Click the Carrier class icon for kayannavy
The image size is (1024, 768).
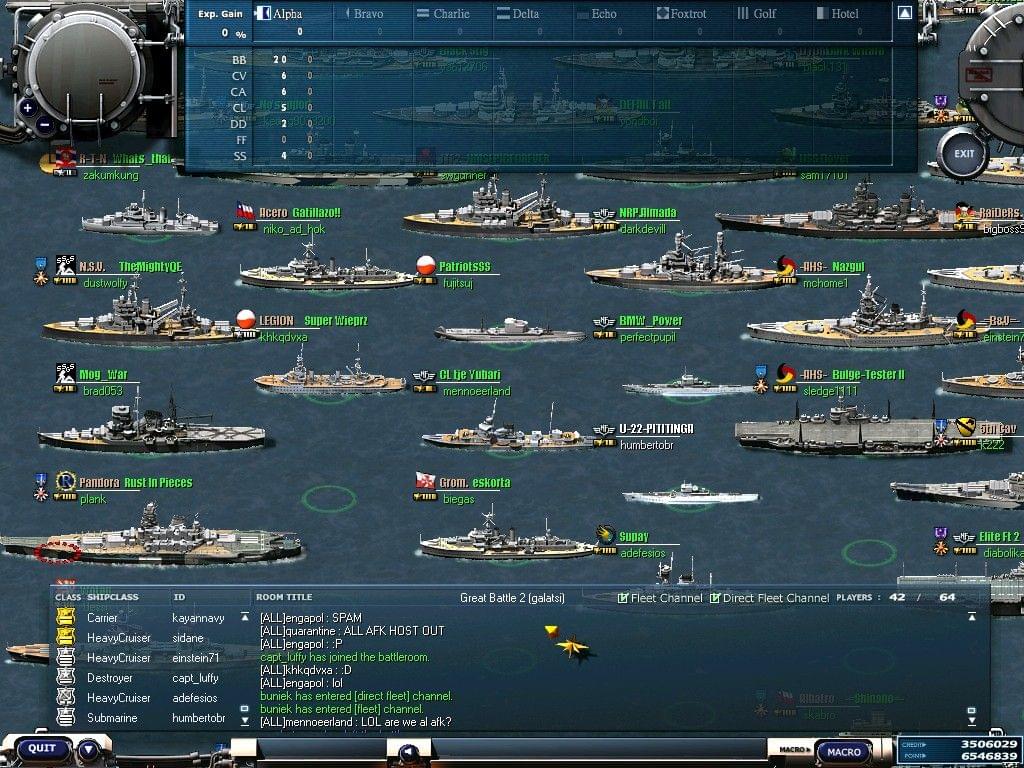[66, 618]
